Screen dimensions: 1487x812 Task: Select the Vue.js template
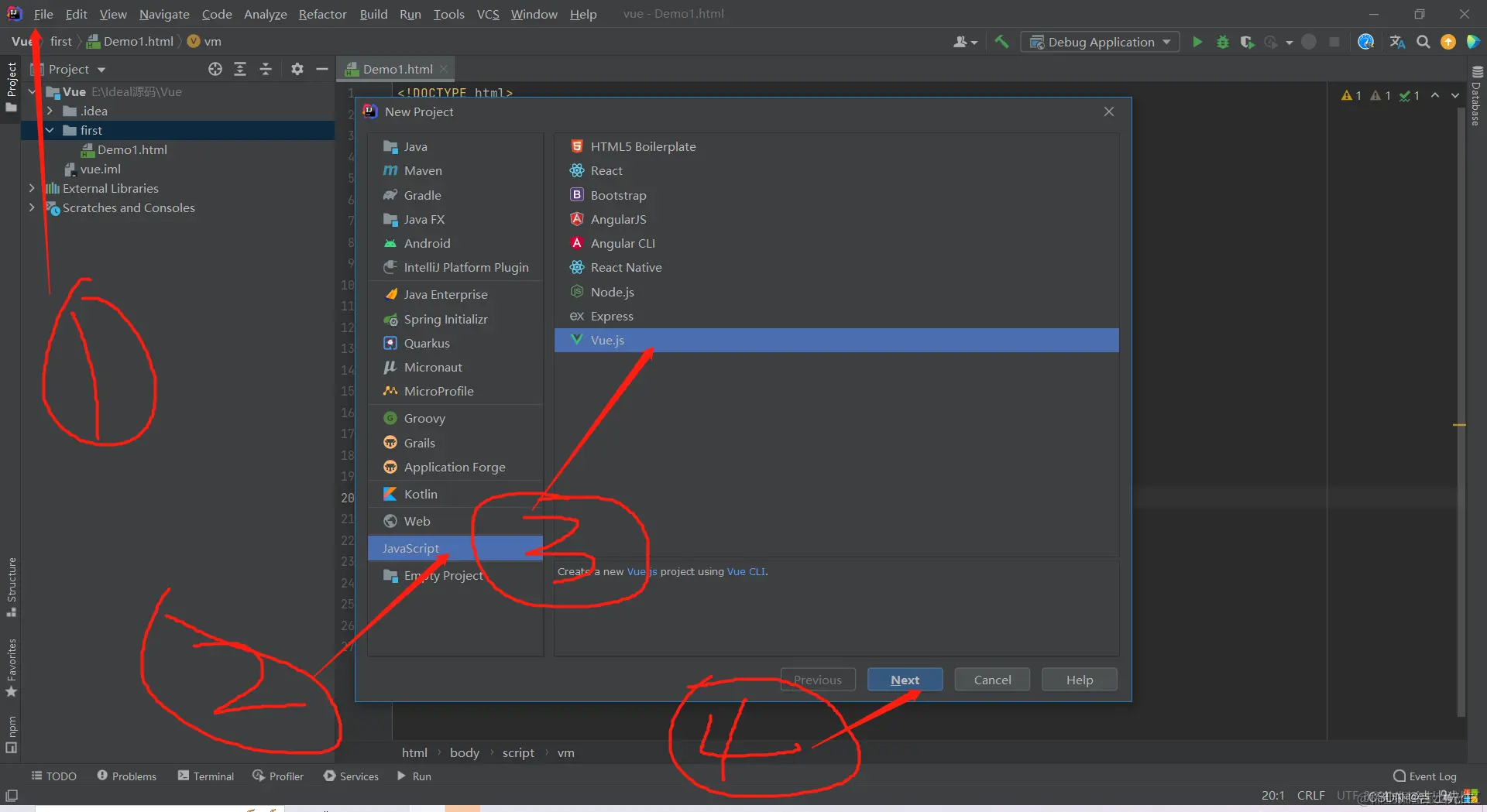tap(836, 340)
